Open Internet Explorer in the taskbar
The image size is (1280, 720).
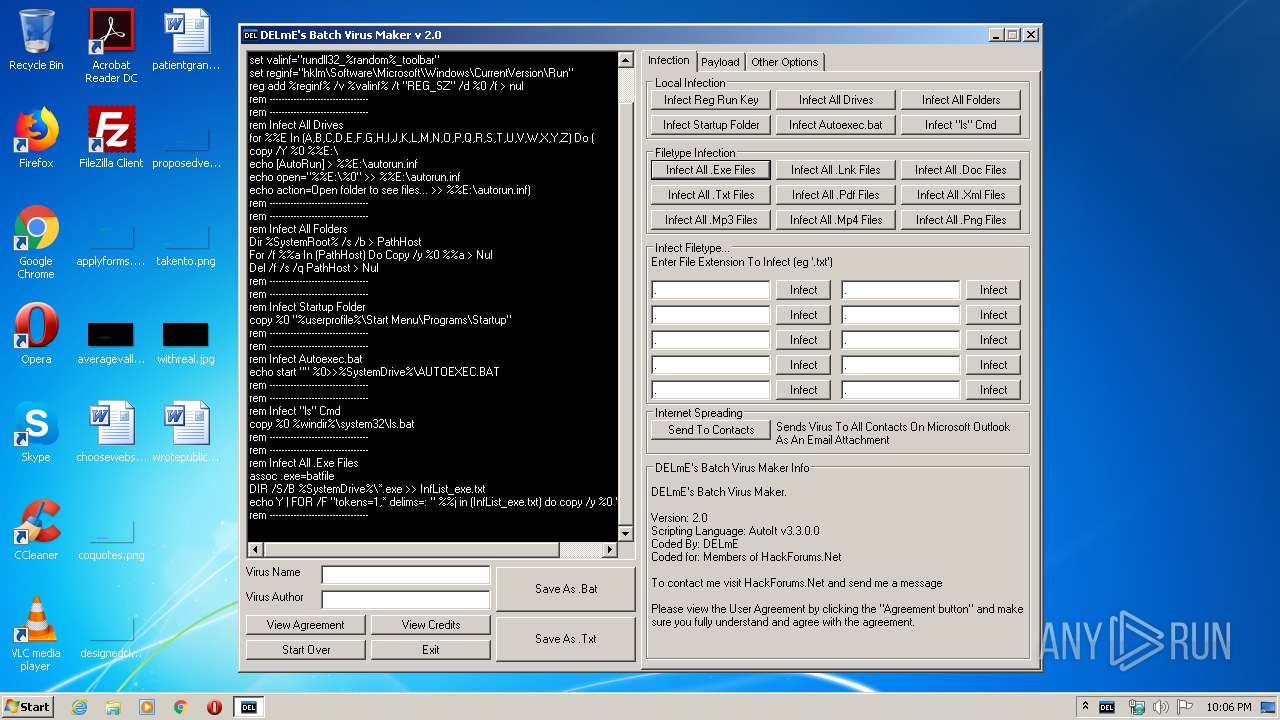pyautogui.click(x=79, y=707)
